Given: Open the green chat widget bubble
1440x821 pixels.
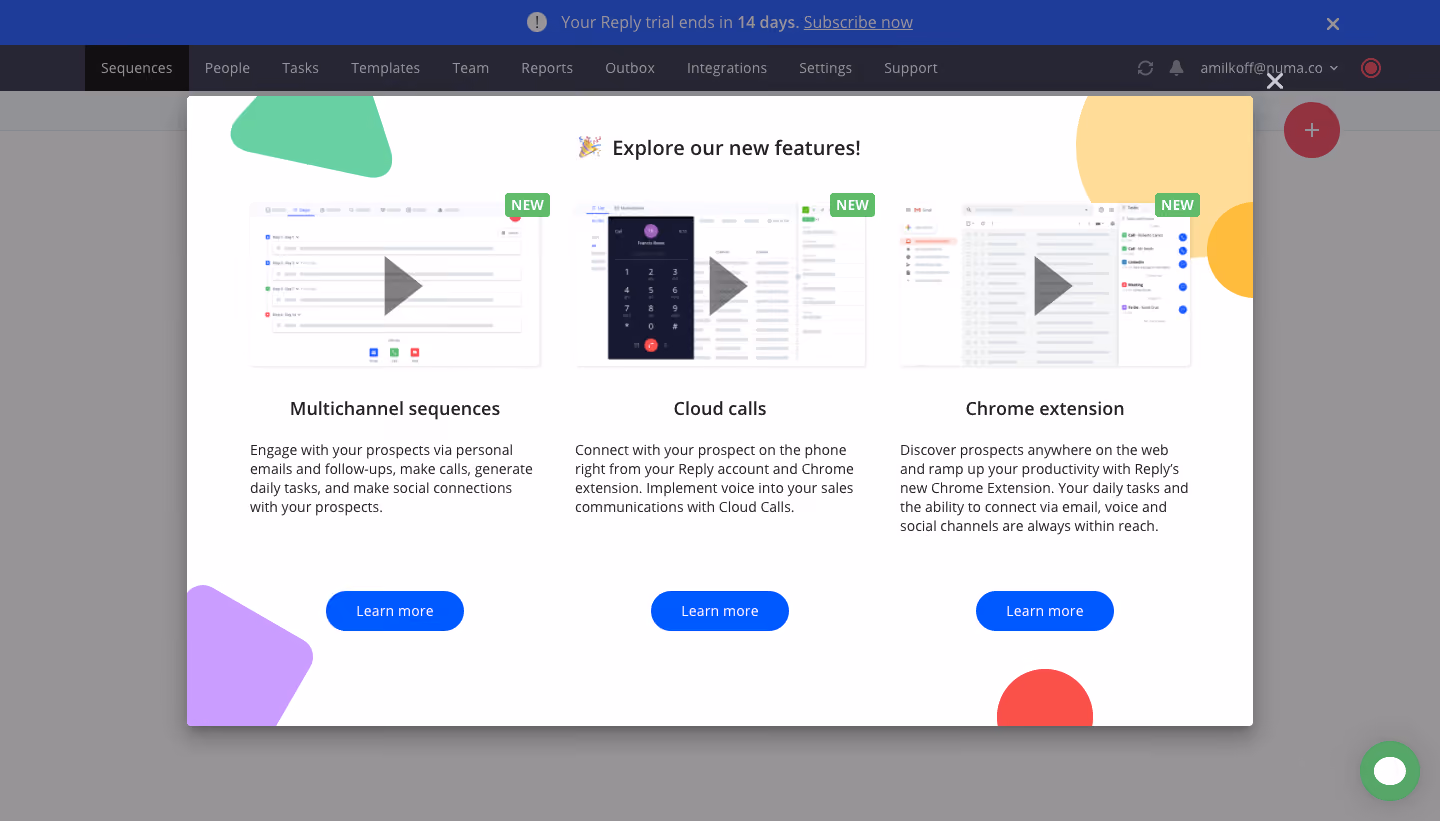Looking at the screenshot, I should [1390, 771].
